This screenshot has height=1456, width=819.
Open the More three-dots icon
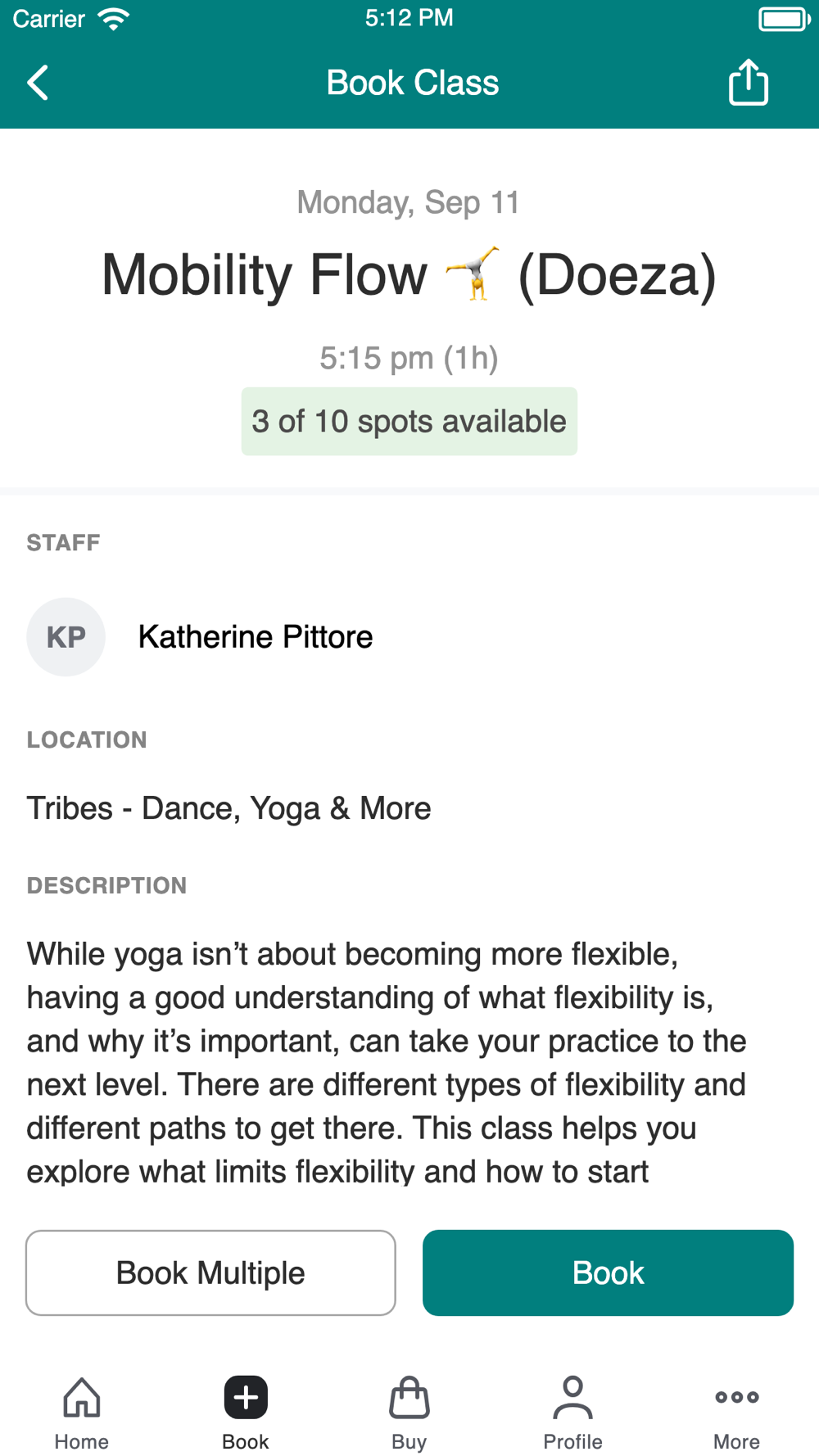point(736,1397)
